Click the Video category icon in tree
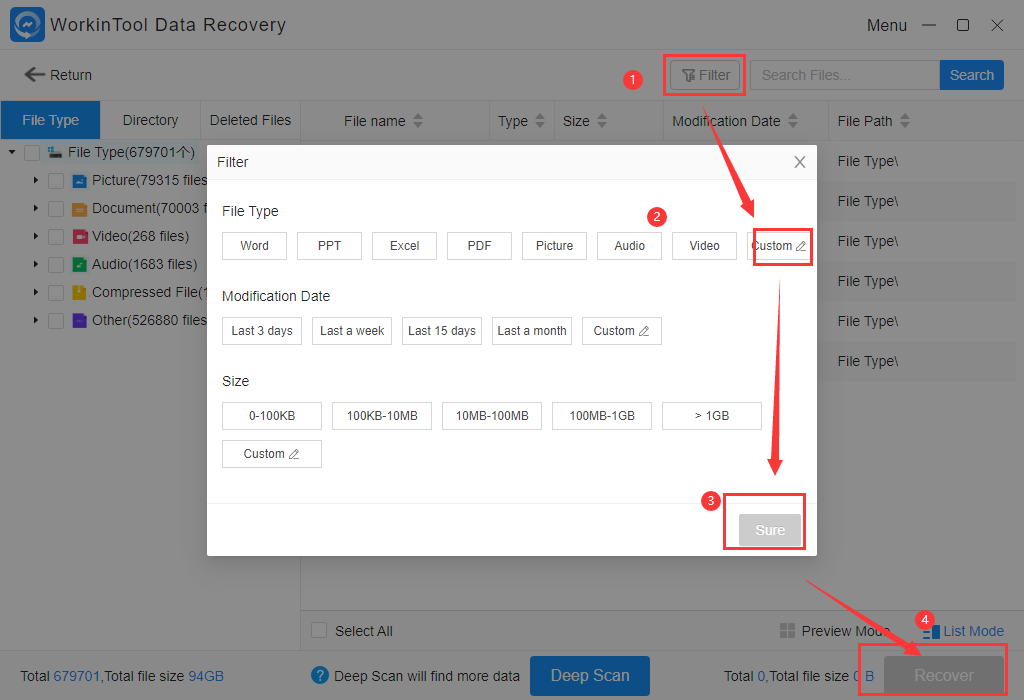 coord(80,236)
